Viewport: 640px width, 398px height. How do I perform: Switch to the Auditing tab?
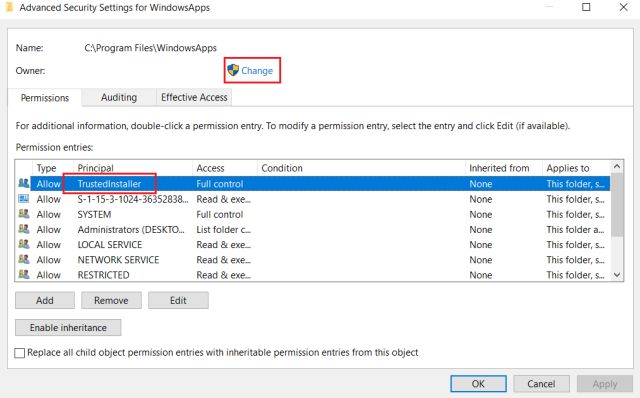(119, 97)
